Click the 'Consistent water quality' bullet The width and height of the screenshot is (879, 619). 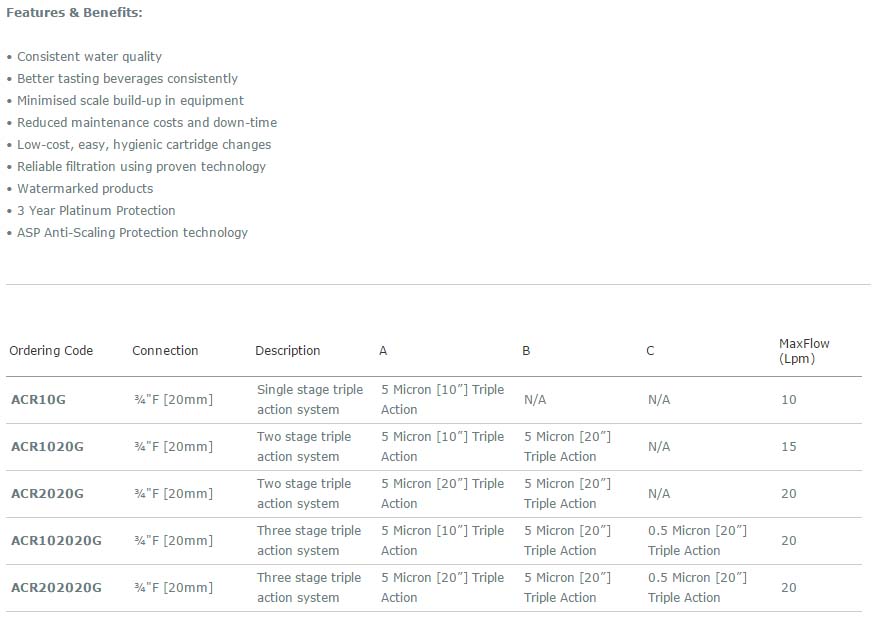89,57
